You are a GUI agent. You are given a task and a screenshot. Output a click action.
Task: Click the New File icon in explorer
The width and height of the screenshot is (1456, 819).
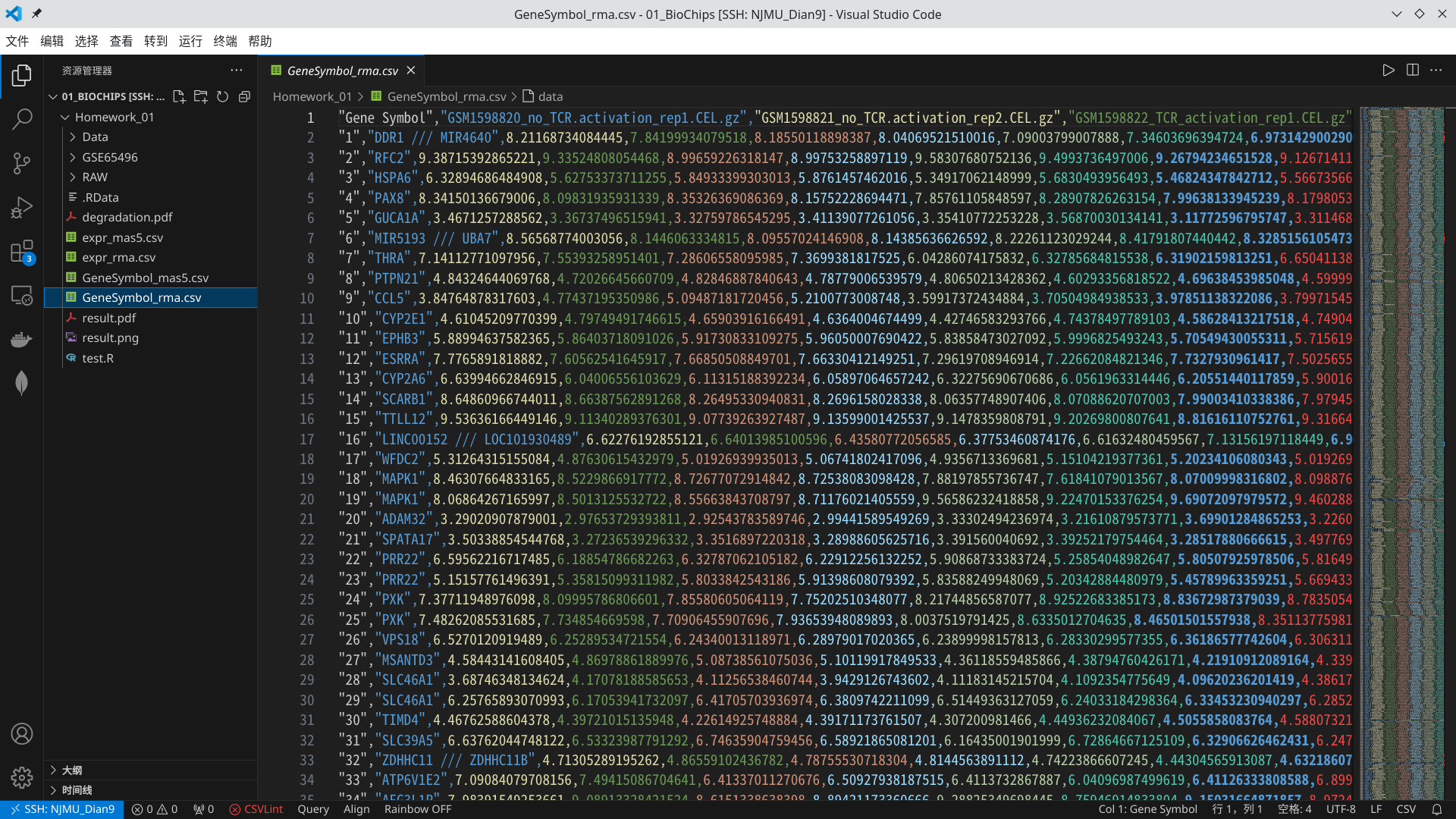(179, 96)
